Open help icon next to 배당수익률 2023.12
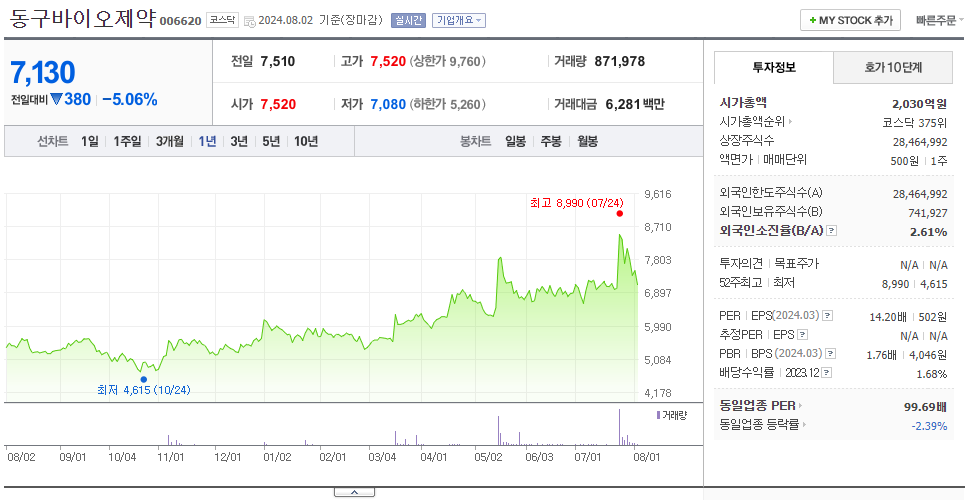 pos(827,373)
